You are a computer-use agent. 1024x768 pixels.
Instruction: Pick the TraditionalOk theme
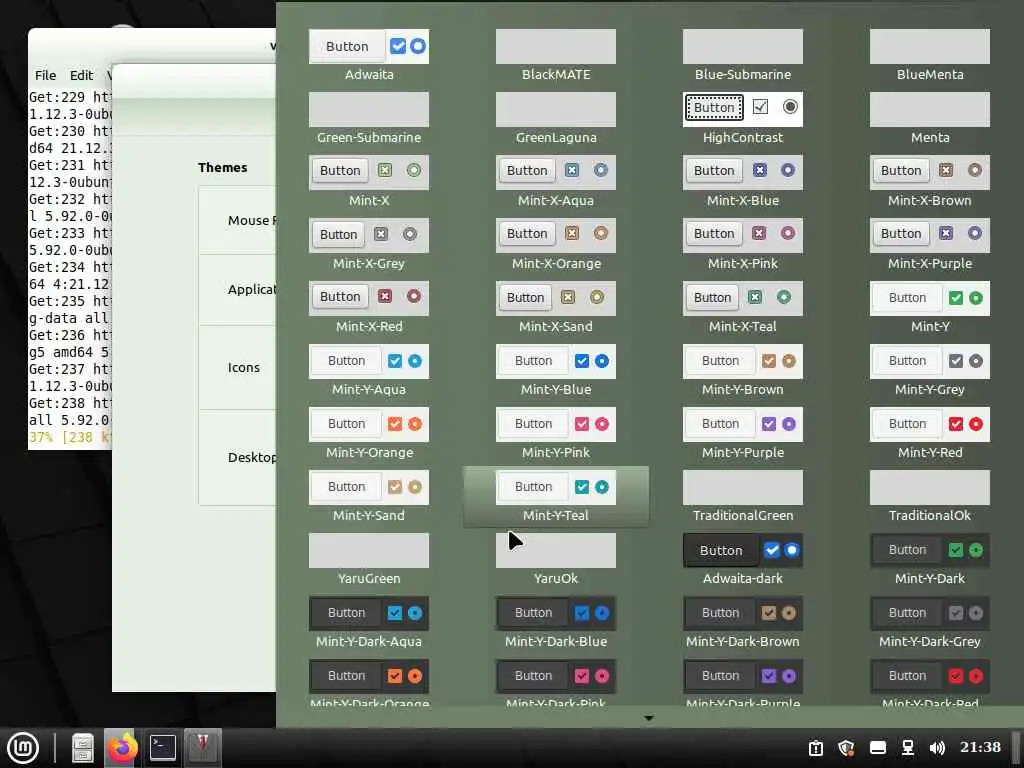point(930,496)
